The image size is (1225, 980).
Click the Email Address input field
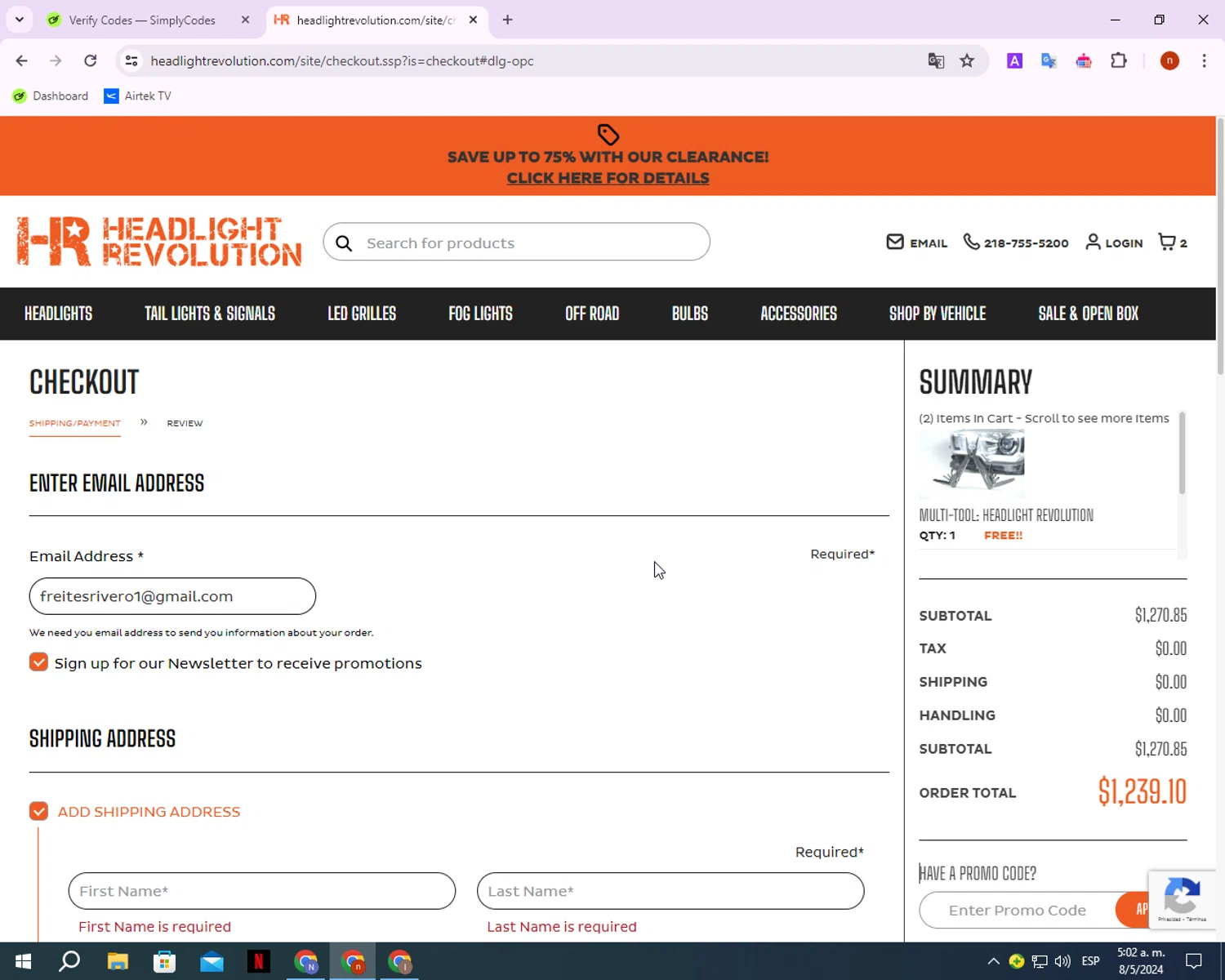(x=172, y=596)
